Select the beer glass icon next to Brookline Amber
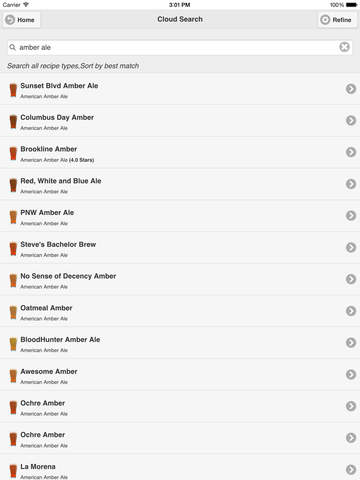This screenshot has width=360, height=480. 13,153
